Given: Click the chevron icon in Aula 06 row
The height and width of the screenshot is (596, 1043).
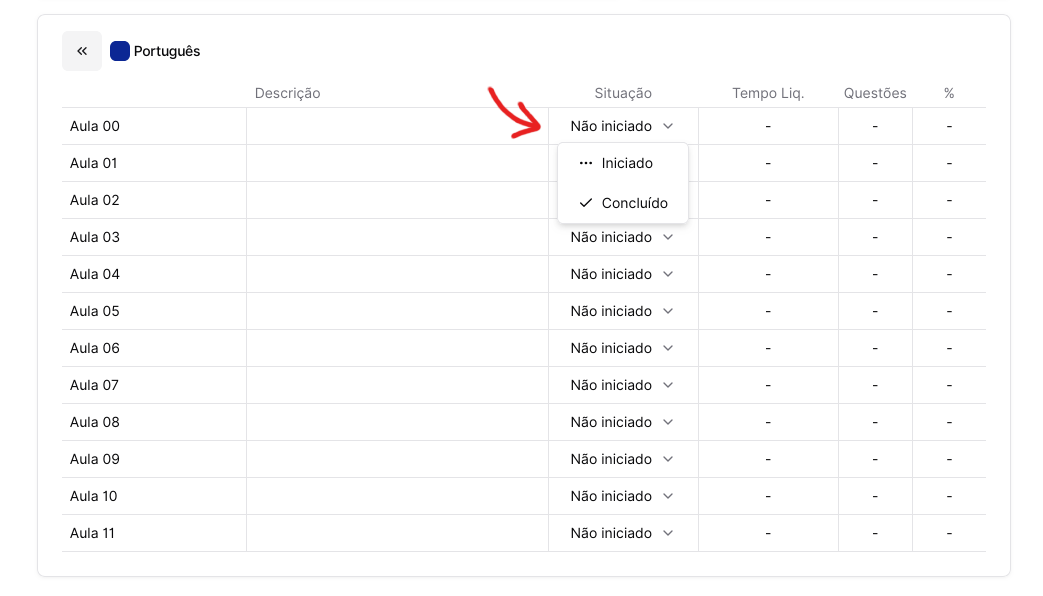Looking at the screenshot, I should [668, 348].
